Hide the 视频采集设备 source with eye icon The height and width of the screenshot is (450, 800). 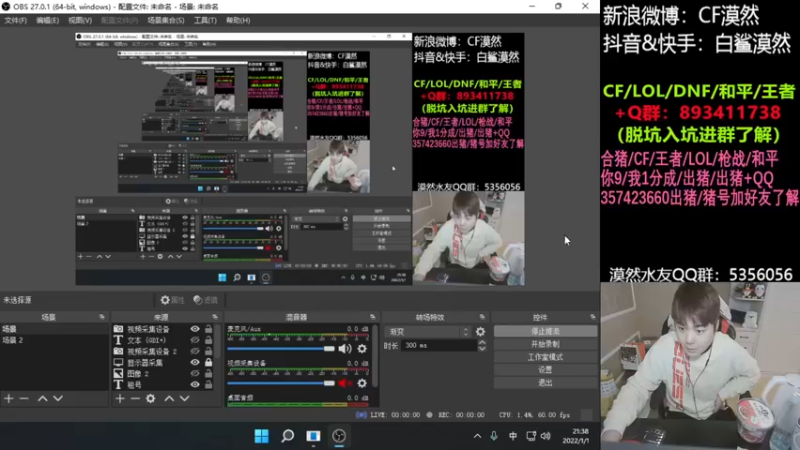coord(195,329)
